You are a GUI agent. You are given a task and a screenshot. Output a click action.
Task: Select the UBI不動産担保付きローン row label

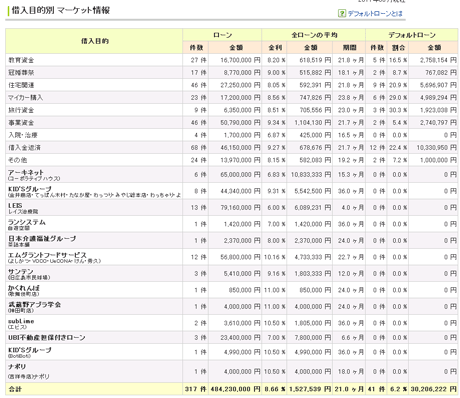47,338
